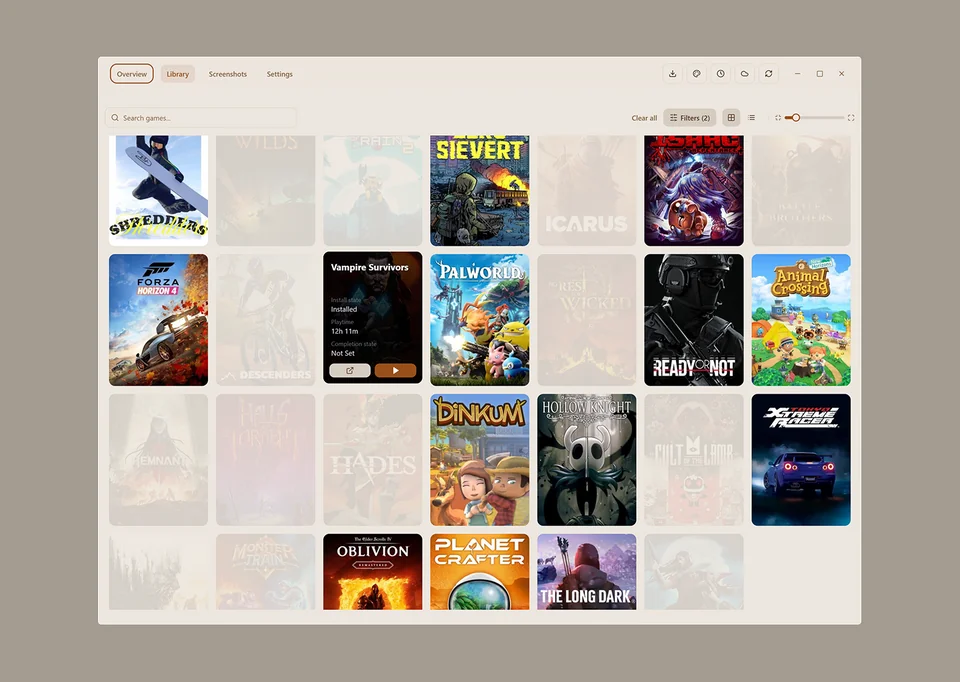Focus the Search games field
Viewport: 960px width, 682px height.
(x=200, y=118)
